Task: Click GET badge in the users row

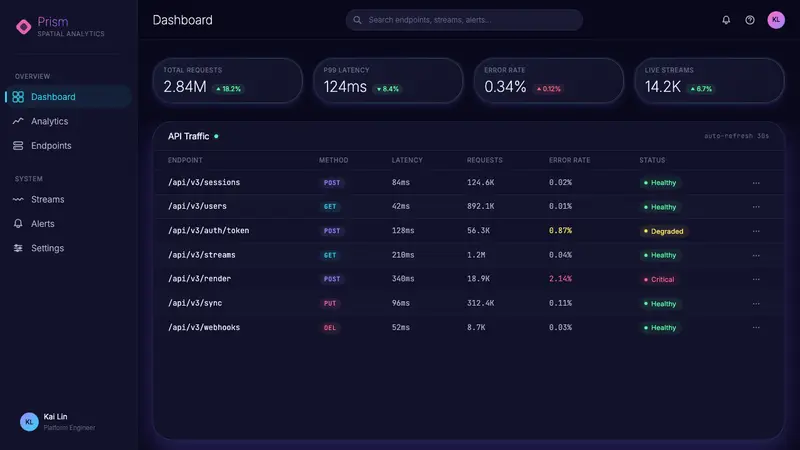Action: click(x=330, y=207)
